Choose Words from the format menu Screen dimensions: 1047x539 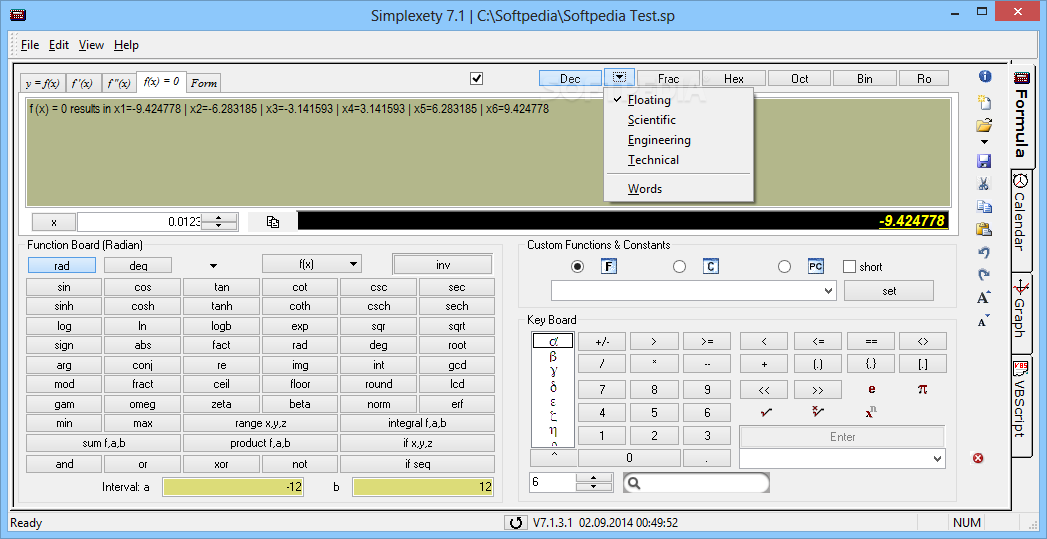pyautogui.click(x=678, y=189)
